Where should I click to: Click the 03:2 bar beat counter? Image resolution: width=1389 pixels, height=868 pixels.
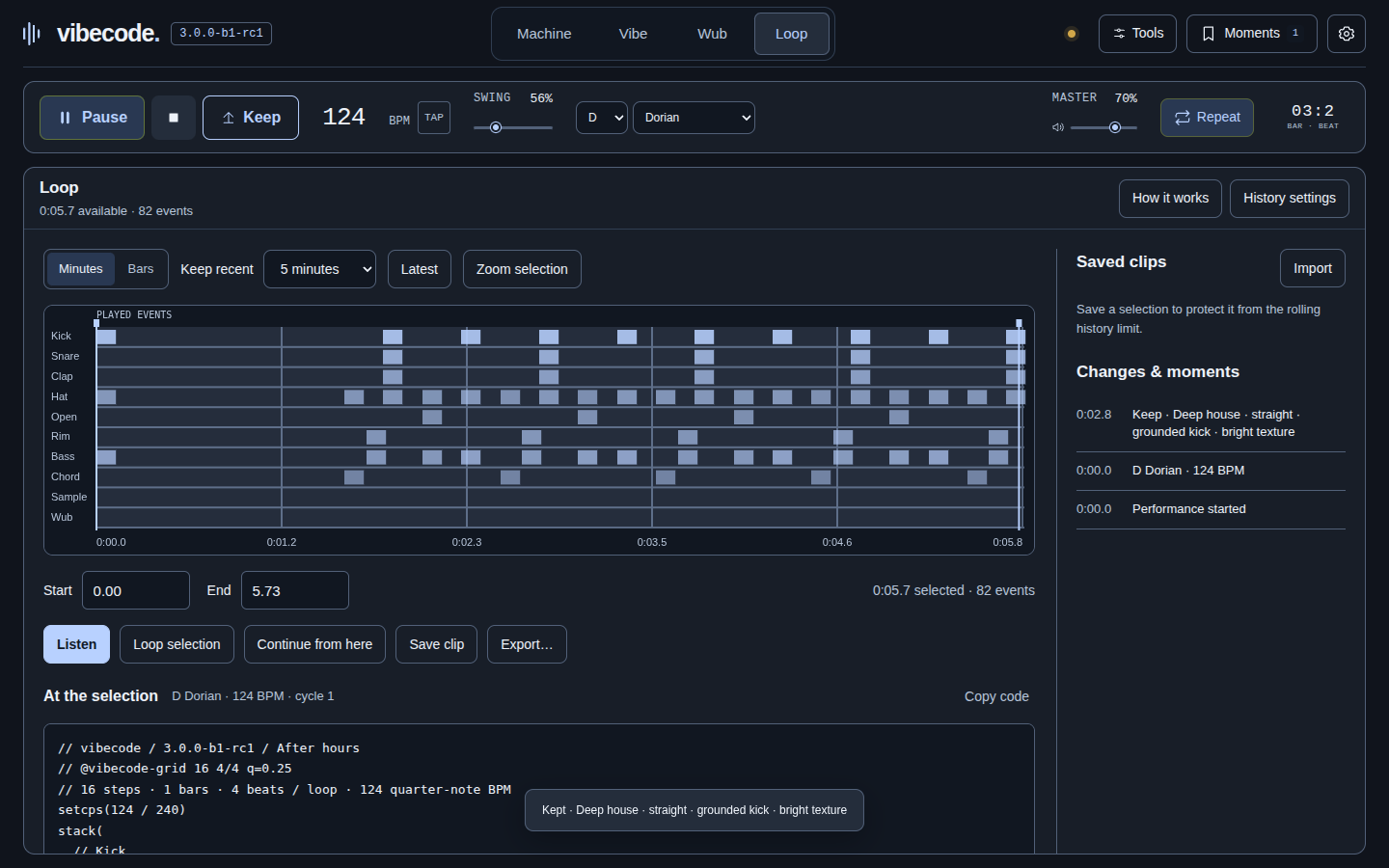(x=1313, y=111)
